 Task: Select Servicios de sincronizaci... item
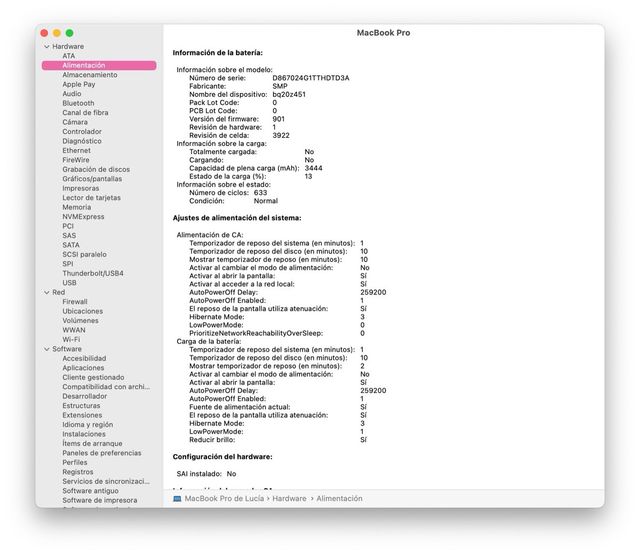tap(106, 482)
